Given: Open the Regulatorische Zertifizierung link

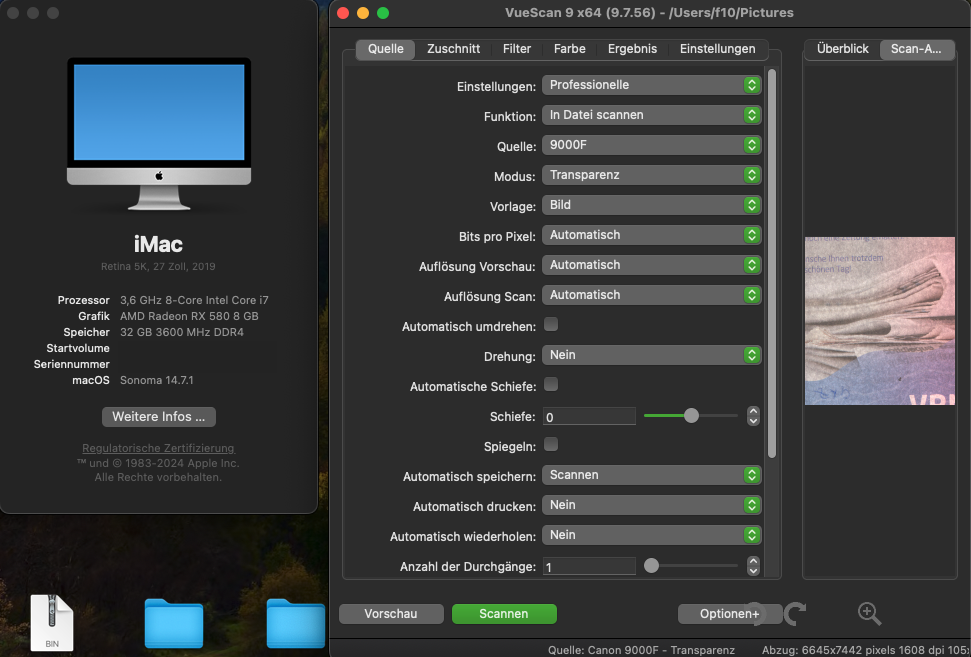Looking at the screenshot, I should [x=159, y=448].
